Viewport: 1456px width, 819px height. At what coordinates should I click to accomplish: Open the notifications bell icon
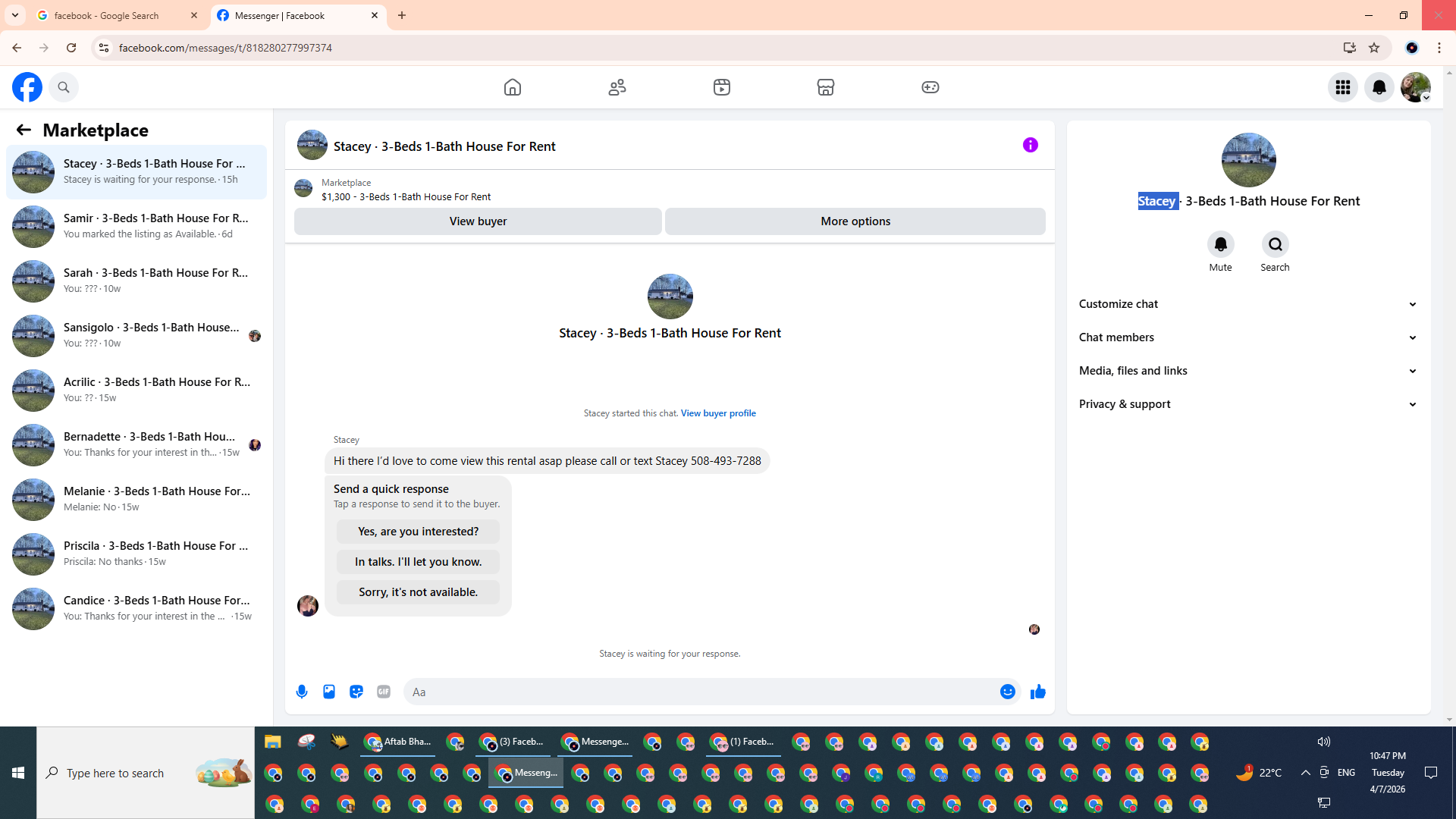click(1379, 87)
